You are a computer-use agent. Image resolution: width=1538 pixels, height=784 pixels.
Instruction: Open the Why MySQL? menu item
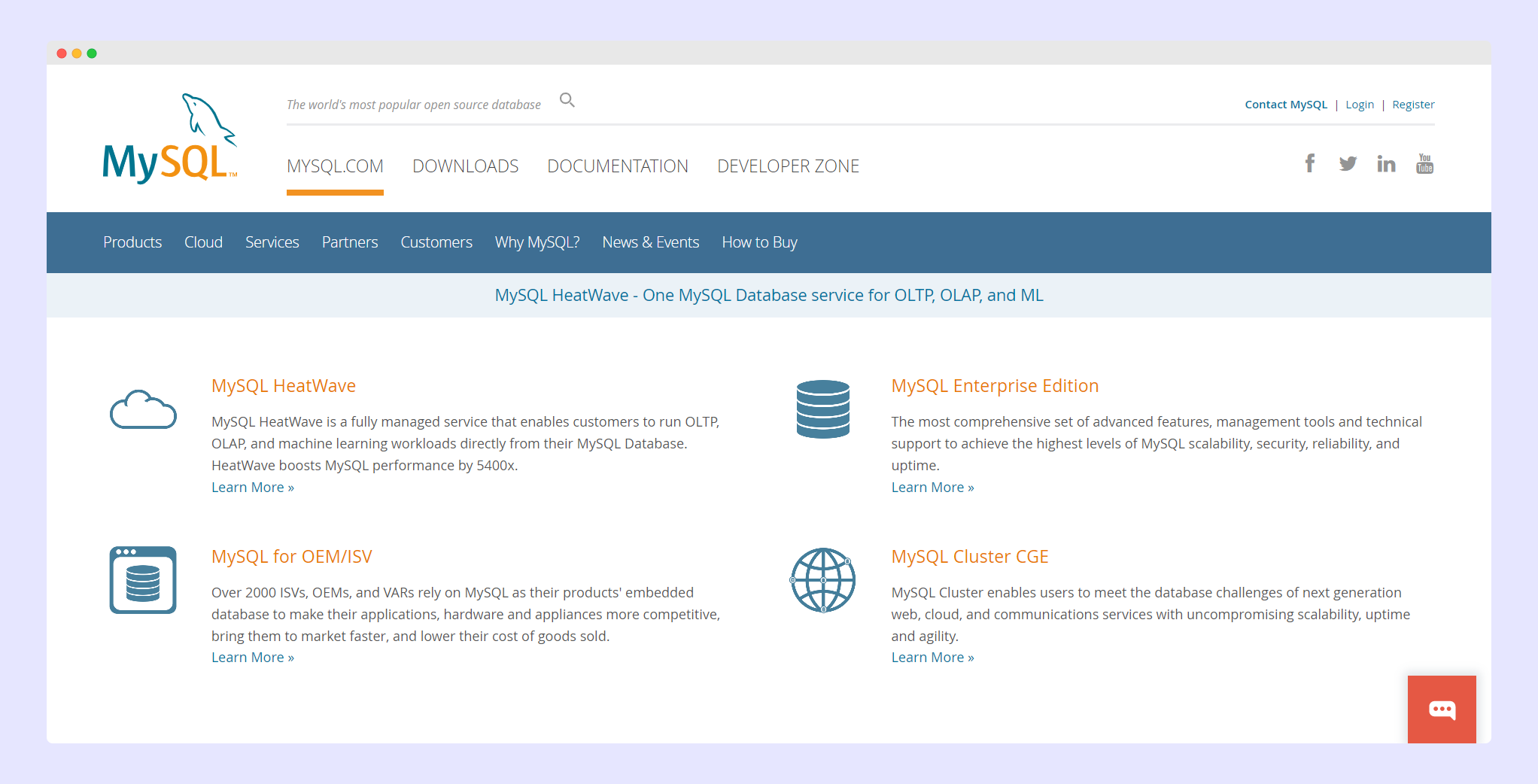point(537,242)
